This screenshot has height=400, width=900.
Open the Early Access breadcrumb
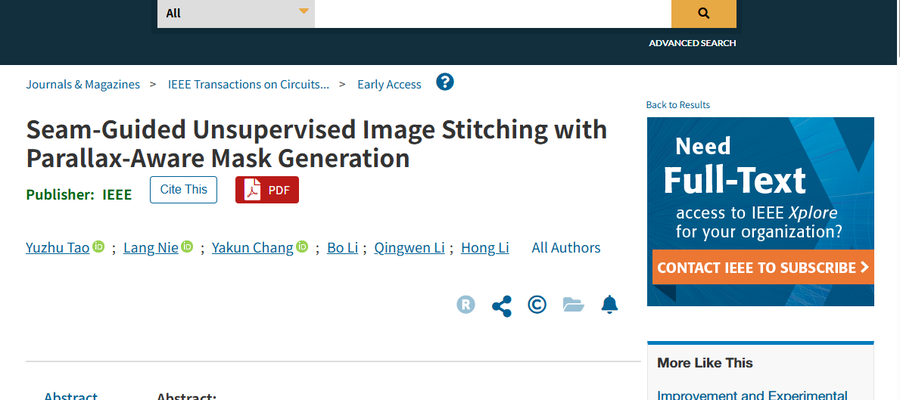tap(389, 84)
